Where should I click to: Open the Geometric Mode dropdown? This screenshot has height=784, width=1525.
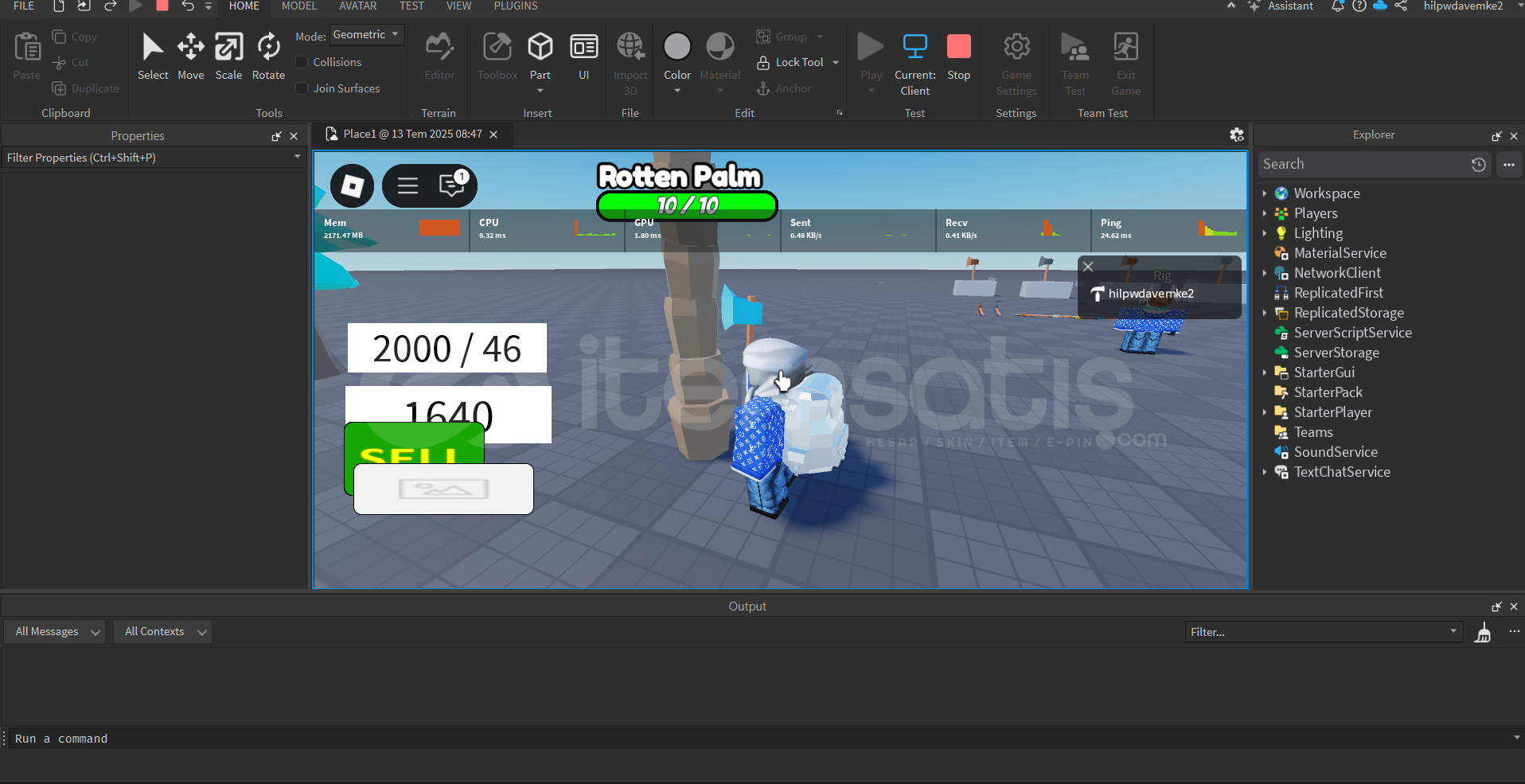click(367, 34)
